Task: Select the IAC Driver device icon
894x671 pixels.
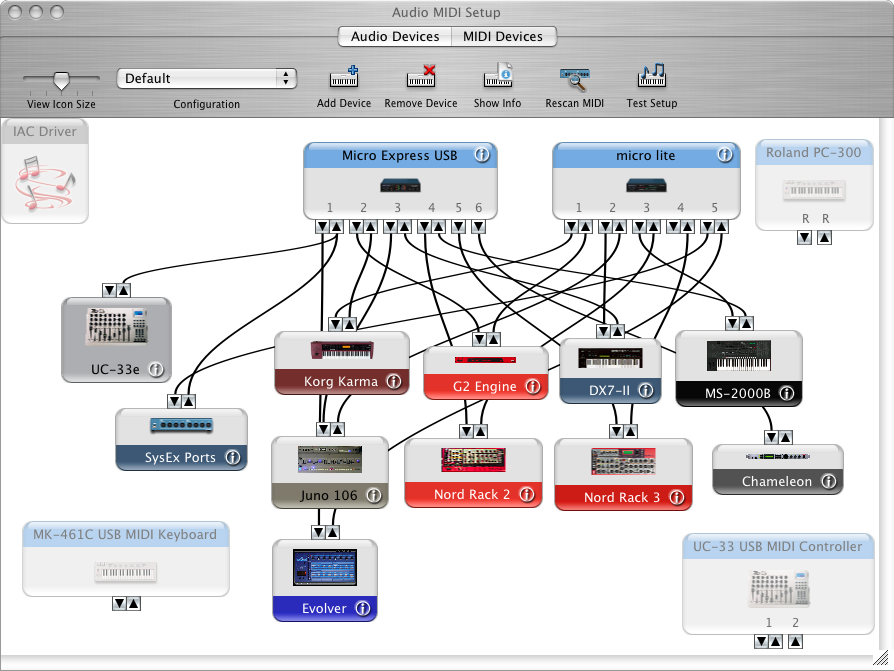Action: point(45,182)
